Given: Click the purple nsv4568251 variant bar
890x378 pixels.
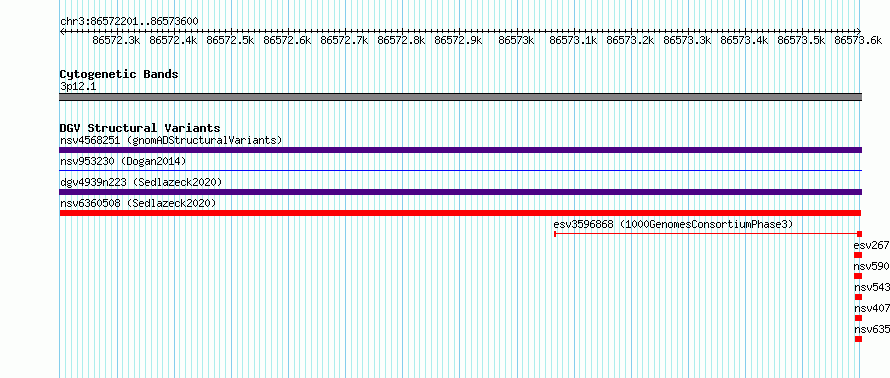Looking at the screenshot, I should click(x=461, y=150).
